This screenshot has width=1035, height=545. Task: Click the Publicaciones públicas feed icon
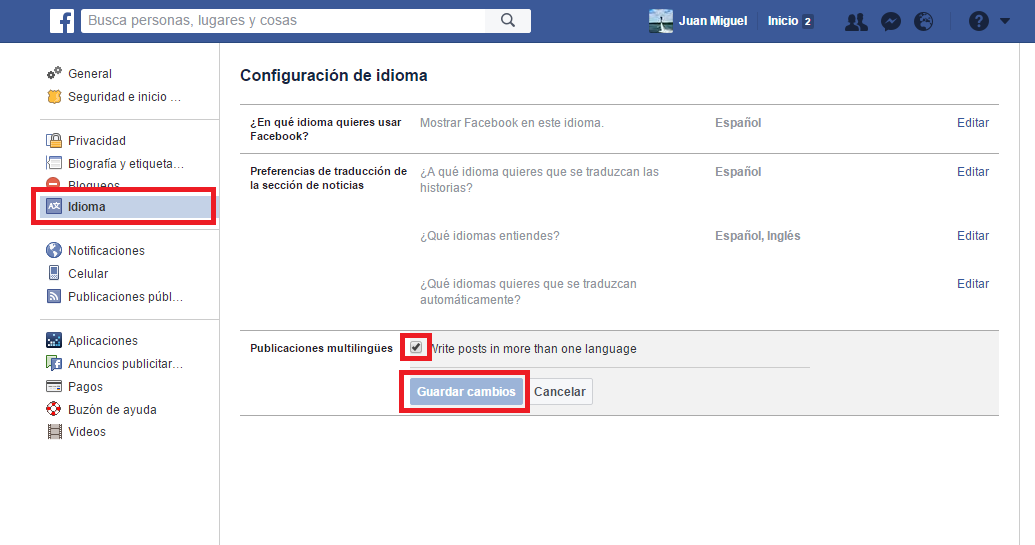[54, 296]
